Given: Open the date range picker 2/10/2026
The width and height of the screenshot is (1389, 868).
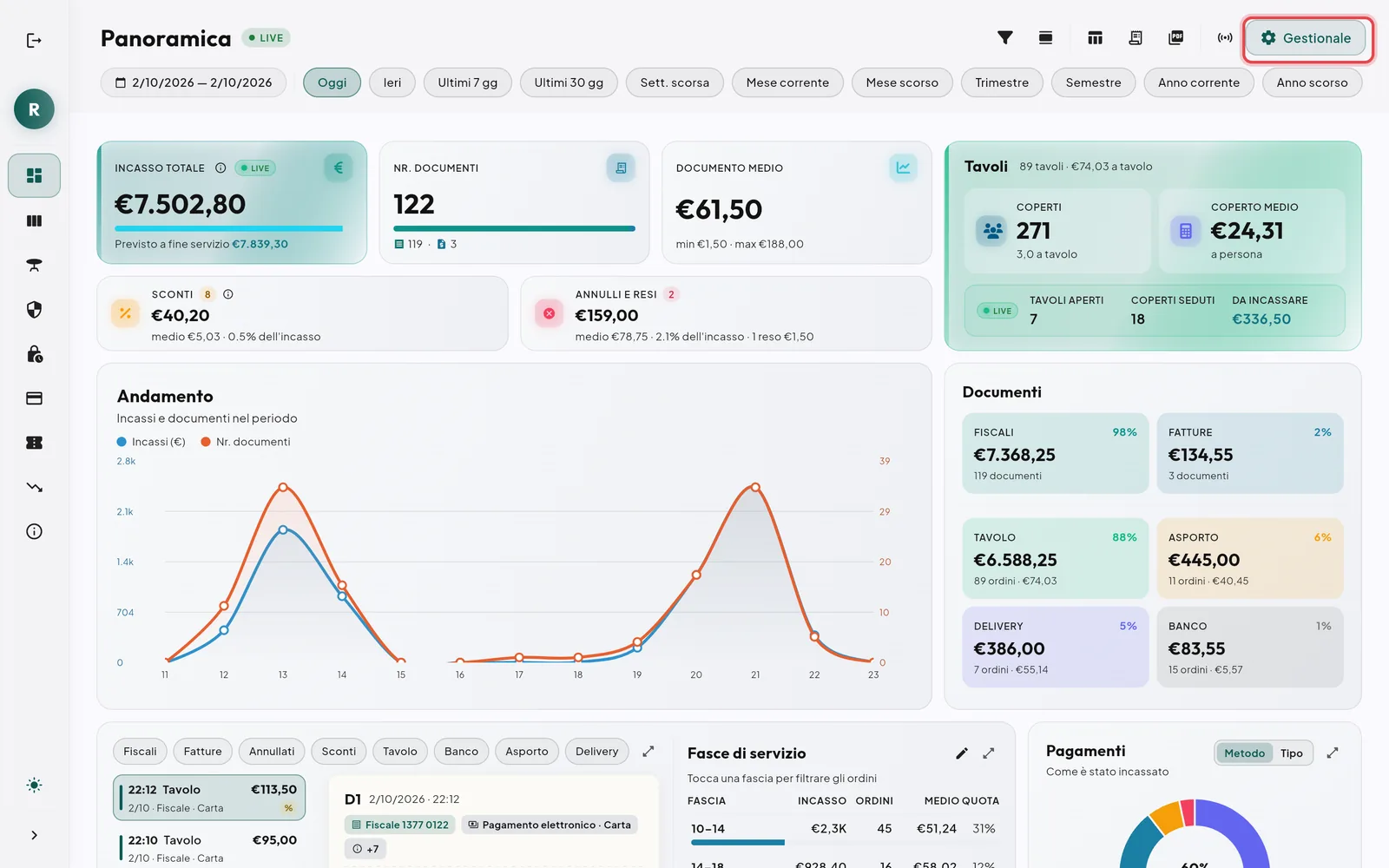Looking at the screenshot, I should pos(194,82).
